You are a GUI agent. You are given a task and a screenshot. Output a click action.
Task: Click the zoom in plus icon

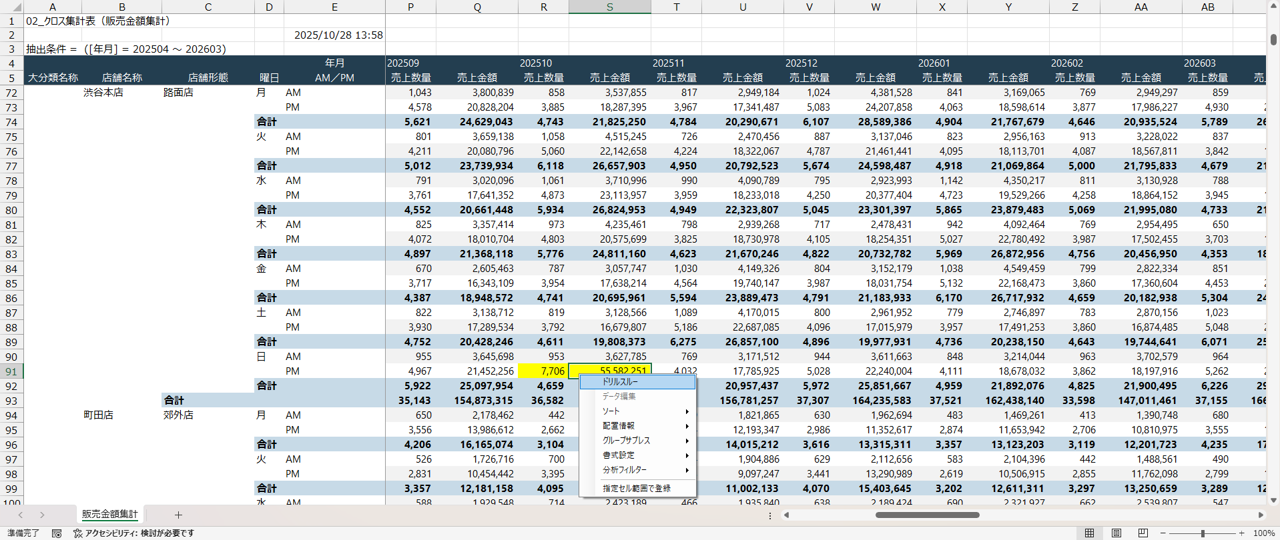pos(1242,534)
